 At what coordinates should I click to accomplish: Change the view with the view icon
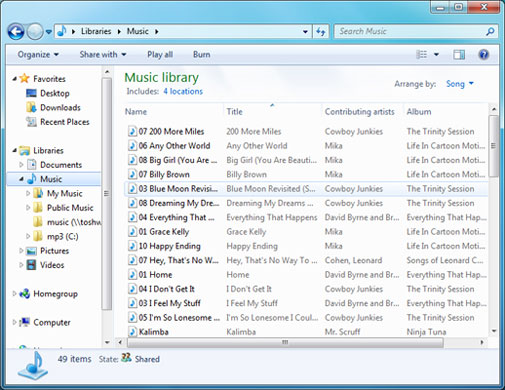pyautogui.click(x=422, y=54)
